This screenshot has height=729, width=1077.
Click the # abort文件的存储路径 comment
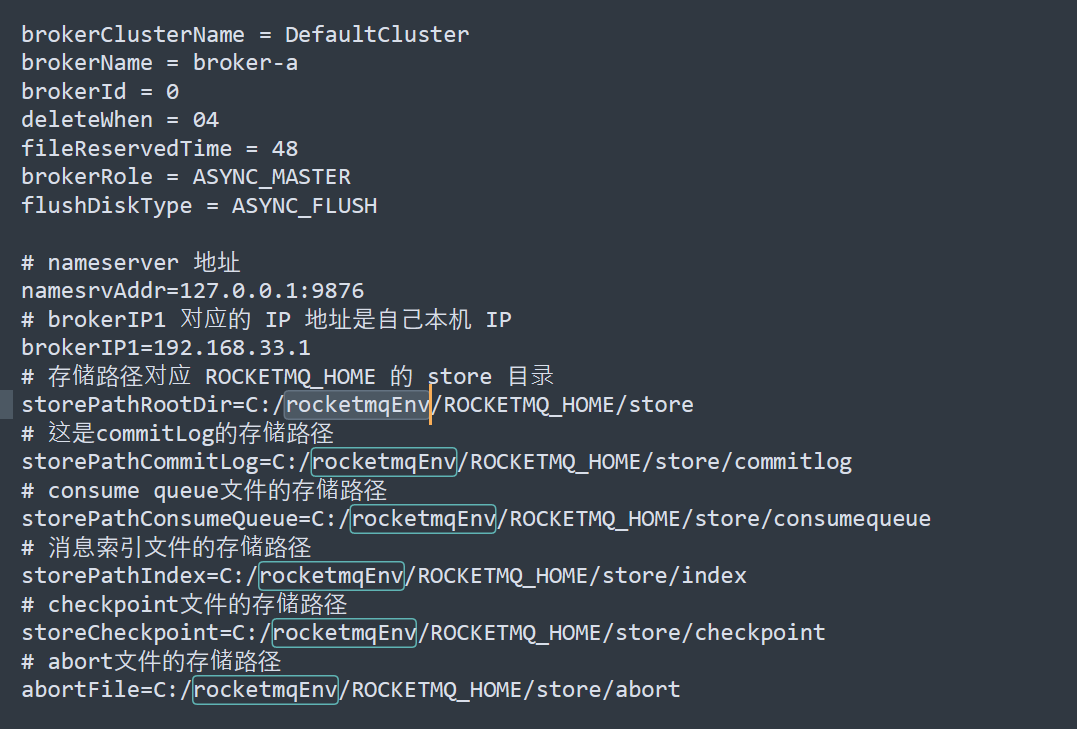pyautogui.click(x=151, y=662)
